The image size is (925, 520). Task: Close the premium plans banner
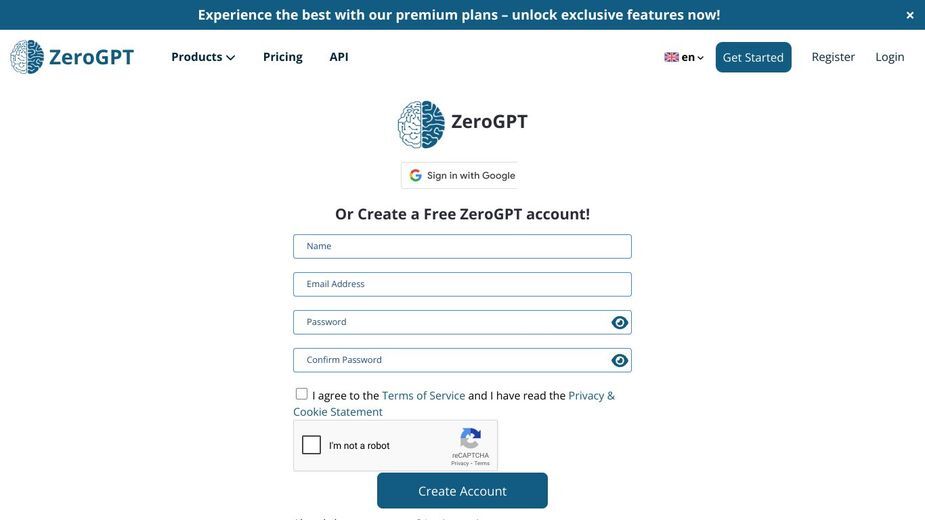point(910,15)
